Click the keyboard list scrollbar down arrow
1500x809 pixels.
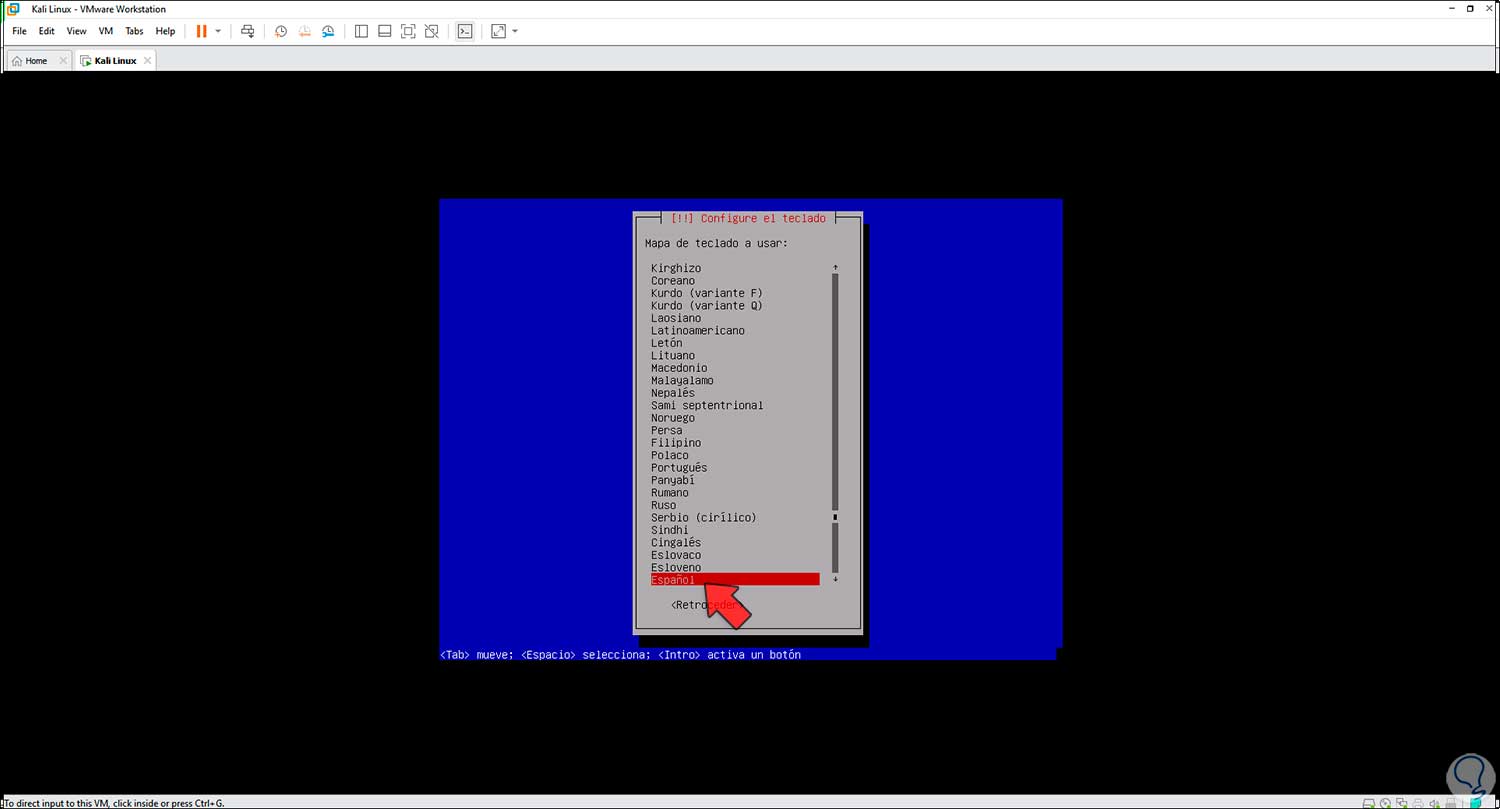[835, 580]
